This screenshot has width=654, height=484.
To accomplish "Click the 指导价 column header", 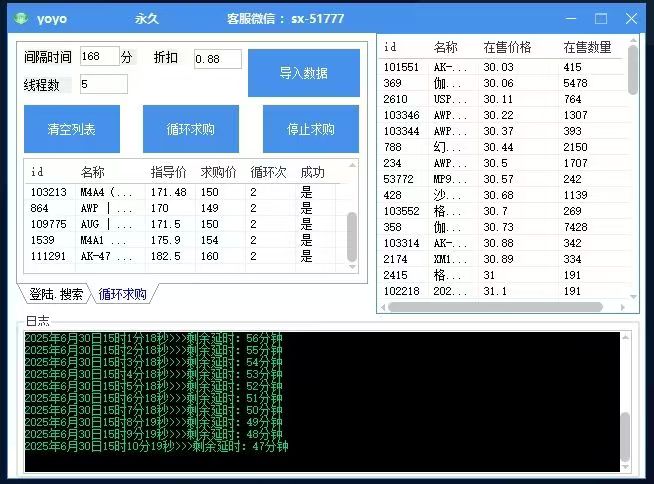I will (169, 172).
